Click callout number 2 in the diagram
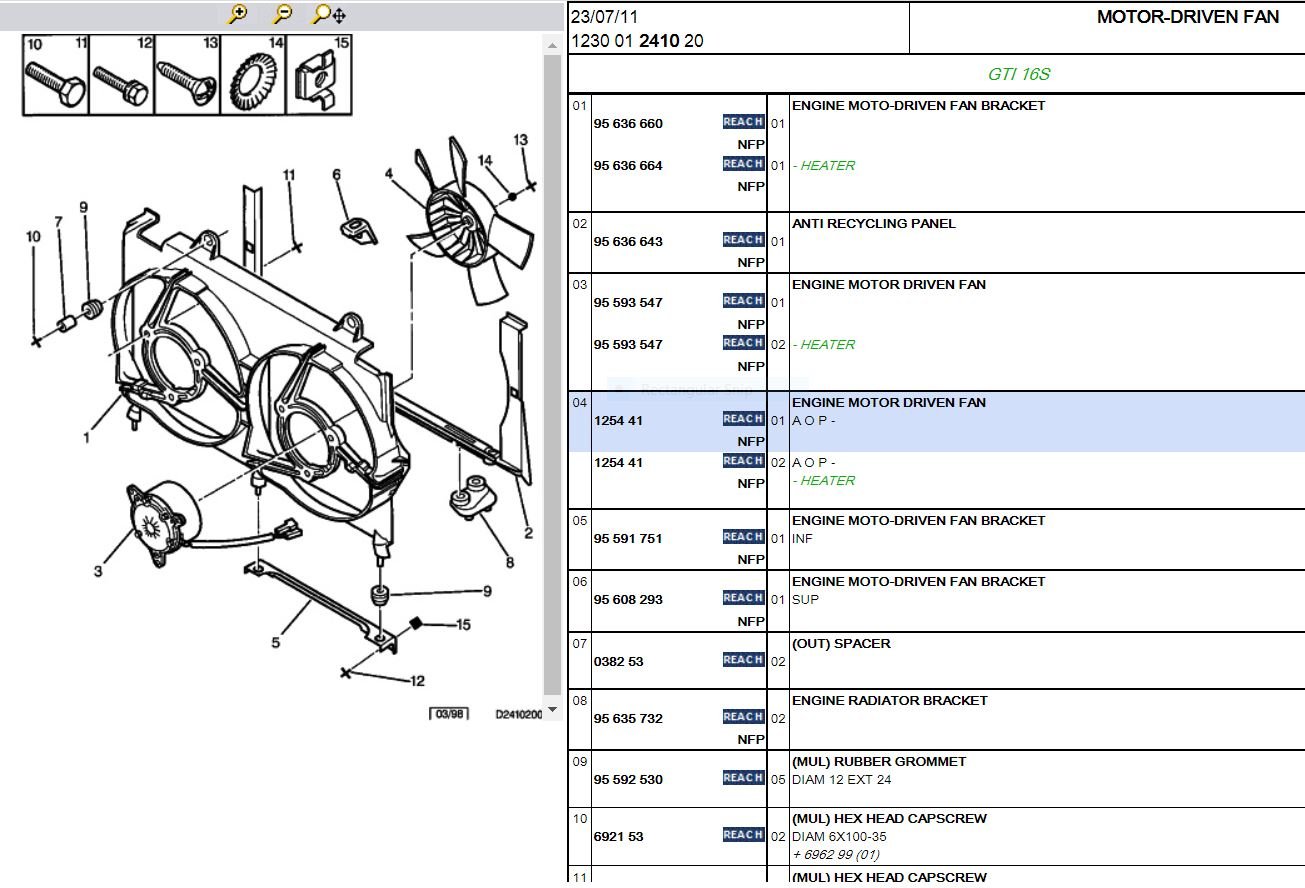Viewport: 1305px width, 888px height. click(x=529, y=533)
